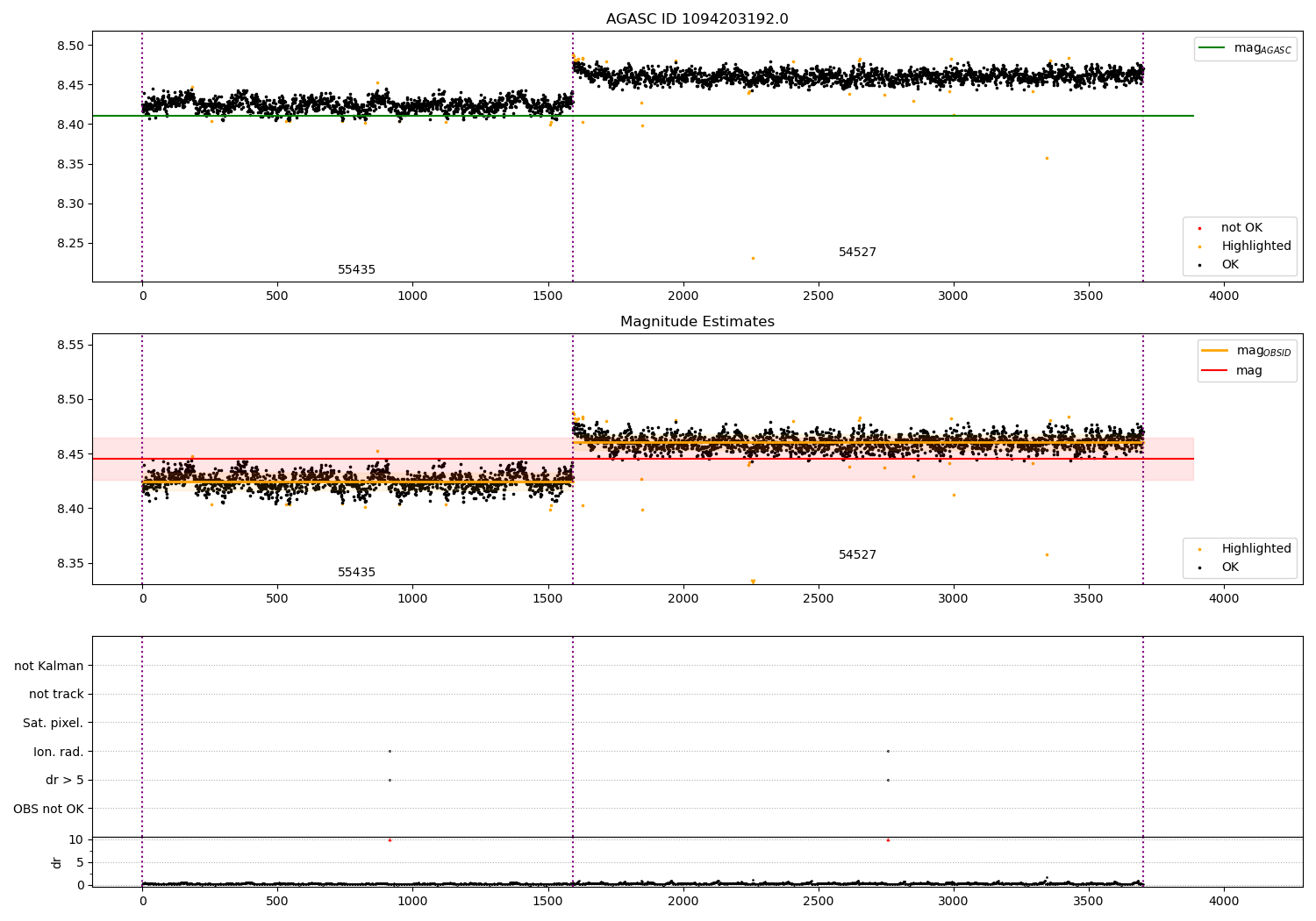Viewport: 1316px width, 921px height.
Task: Click the 8.25 tick label in top plot
Action: (69, 244)
